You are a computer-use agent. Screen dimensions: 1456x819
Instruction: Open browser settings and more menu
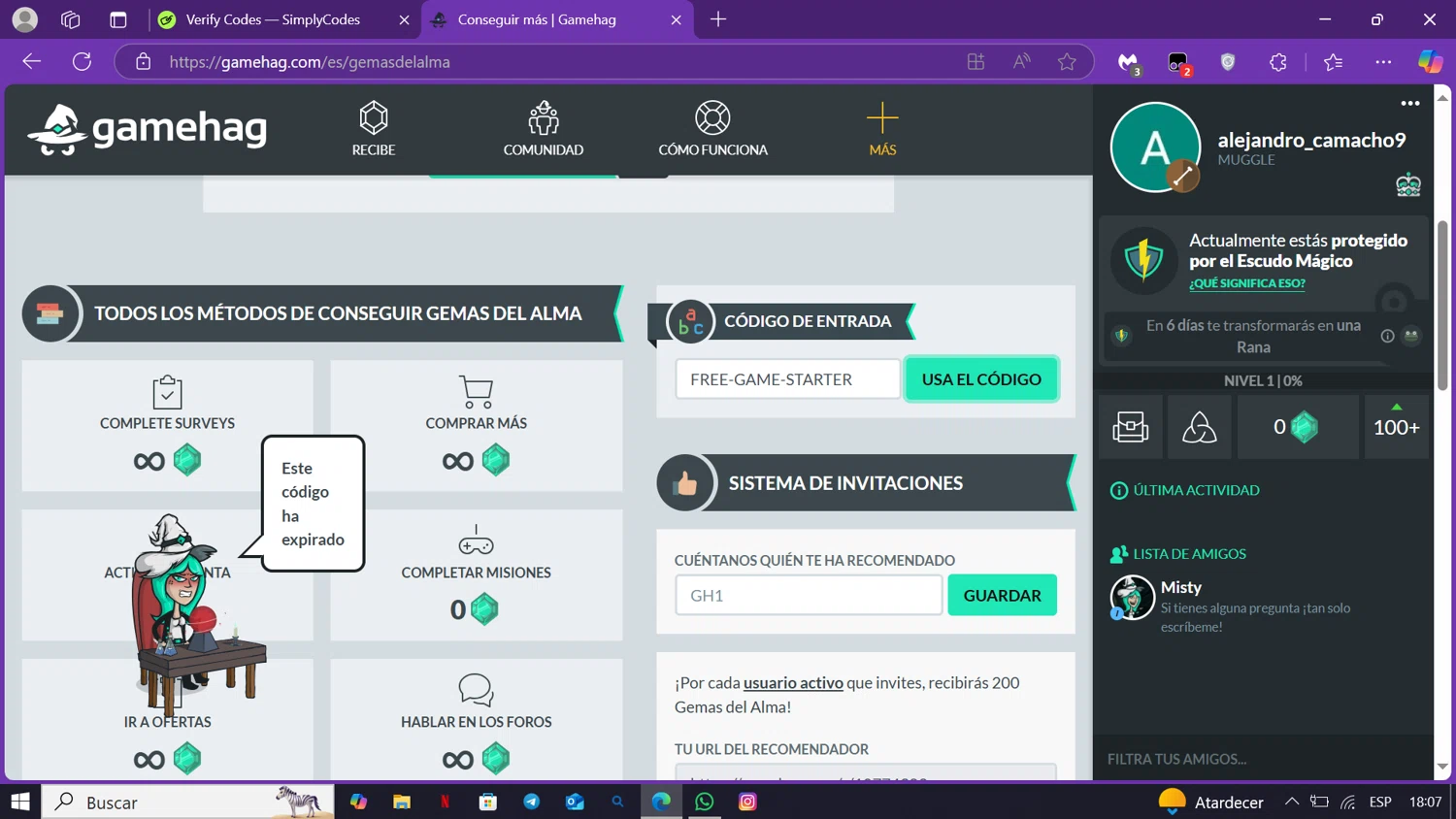[1383, 62]
